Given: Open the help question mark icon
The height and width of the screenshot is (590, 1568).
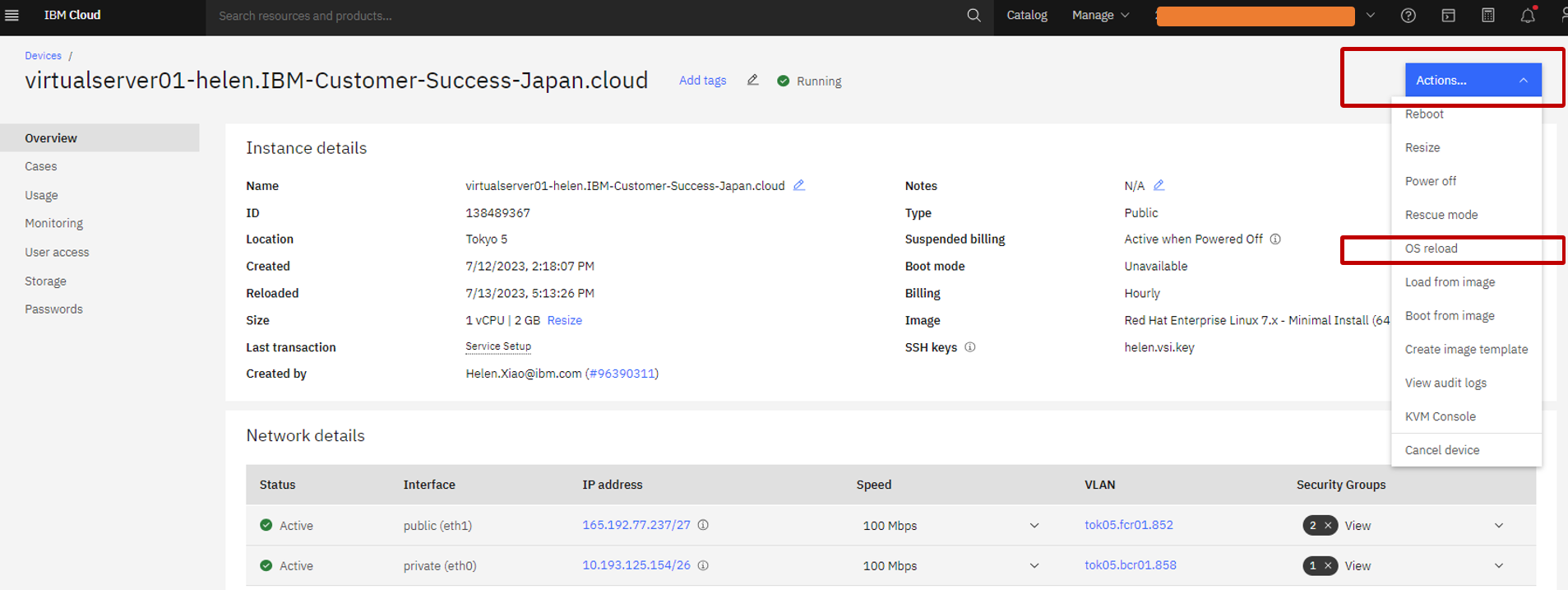Looking at the screenshot, I should 1408,16.
